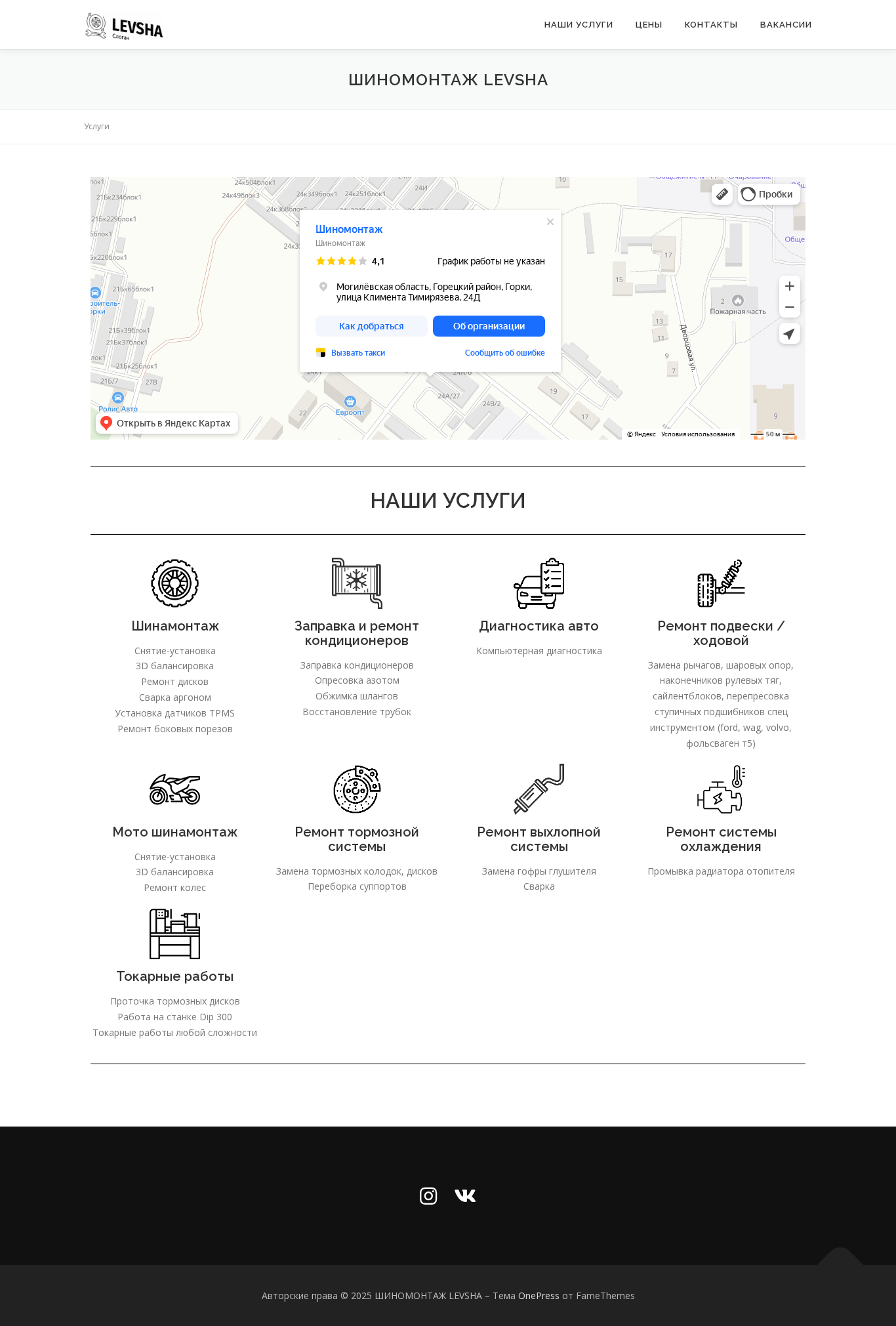Click the Сварка аргоном text

[175, 697]
